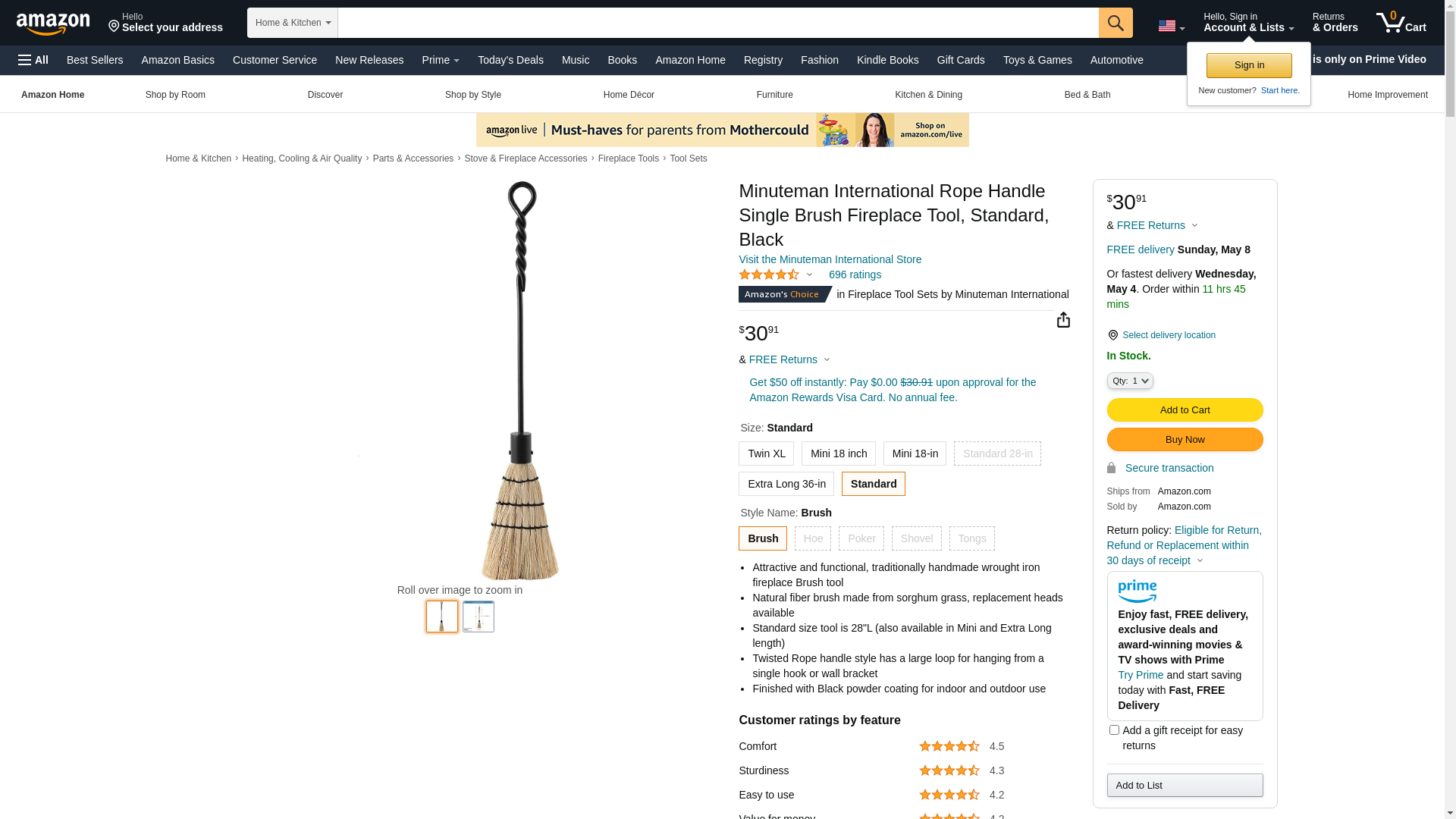Open the All hamburger menu

click(33, 60)
